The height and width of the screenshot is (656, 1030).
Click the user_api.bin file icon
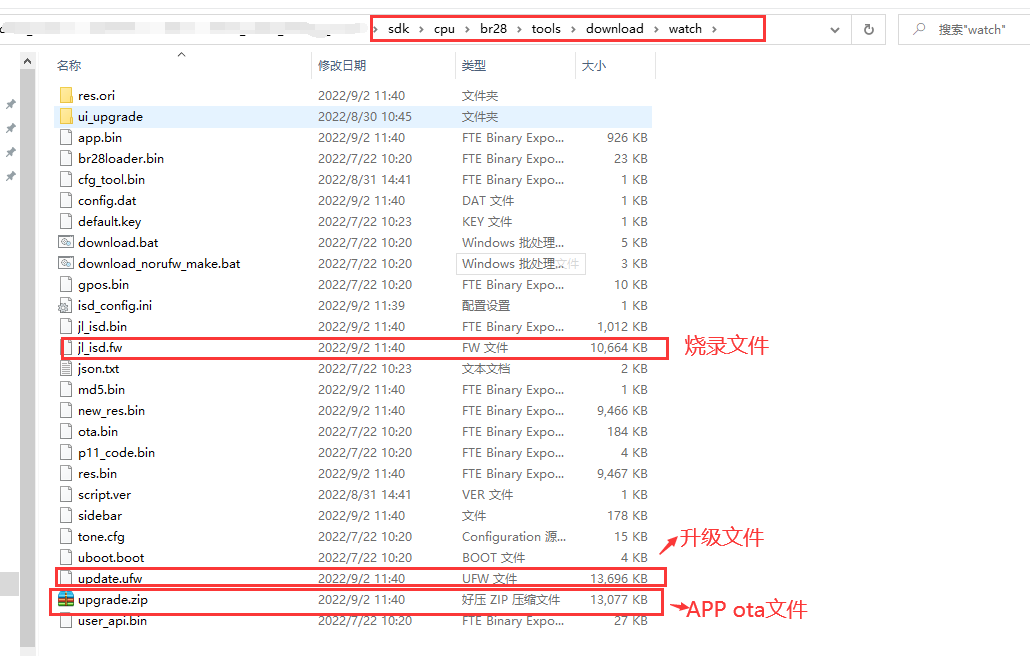[x=66, y=621]
